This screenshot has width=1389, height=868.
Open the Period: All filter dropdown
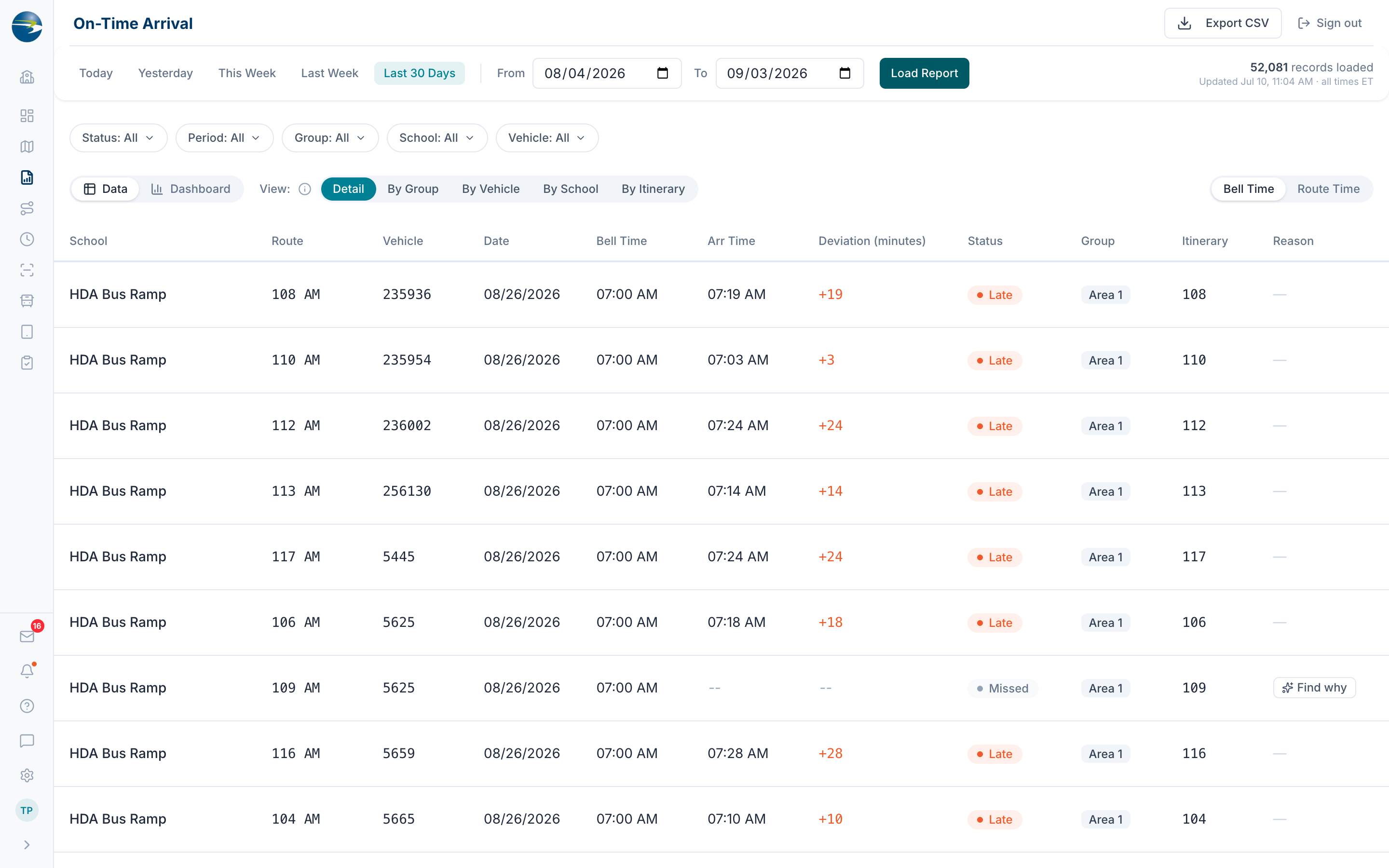click(224, 138)
